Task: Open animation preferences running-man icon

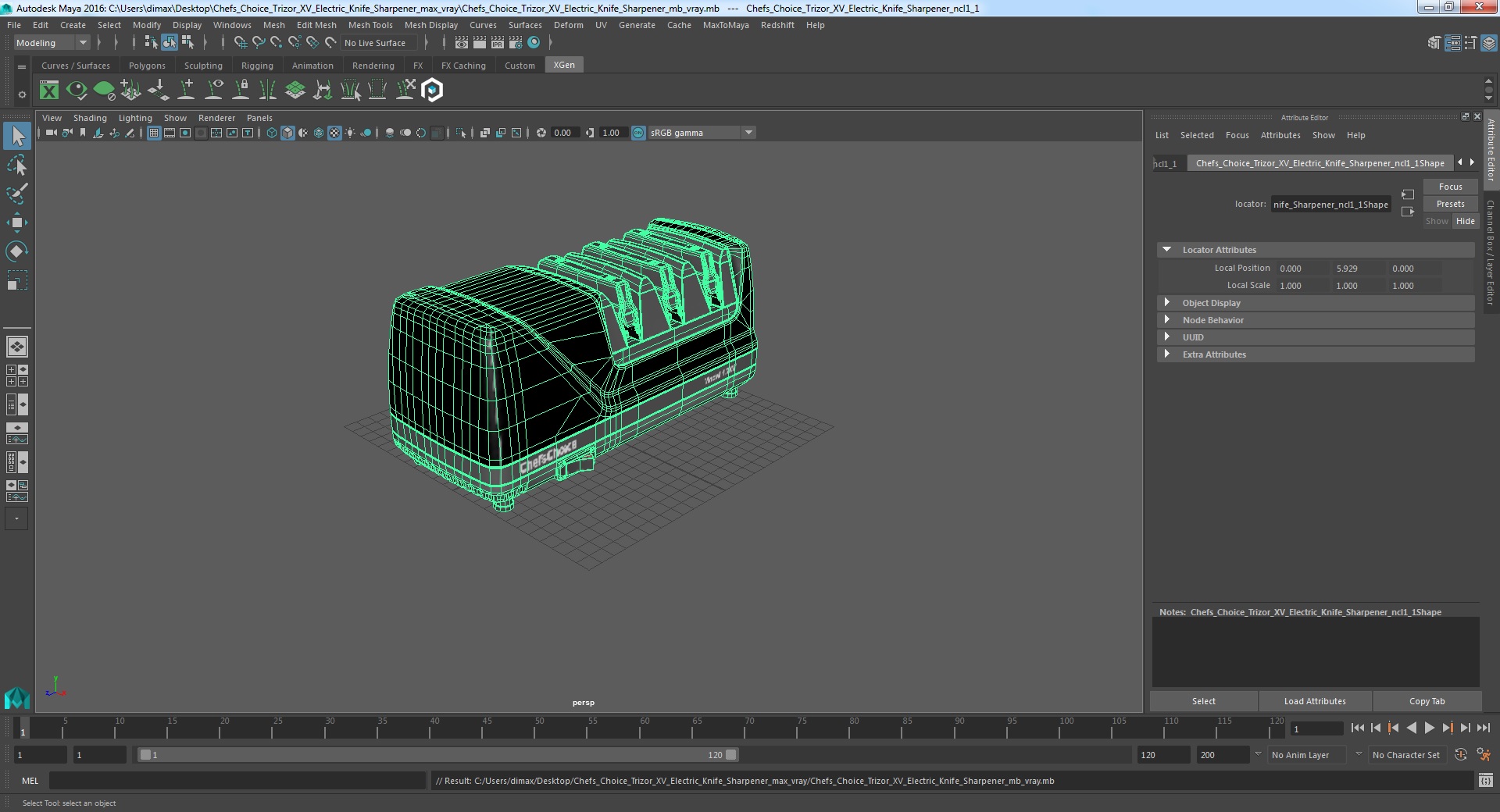Action: click(1484, 755)
